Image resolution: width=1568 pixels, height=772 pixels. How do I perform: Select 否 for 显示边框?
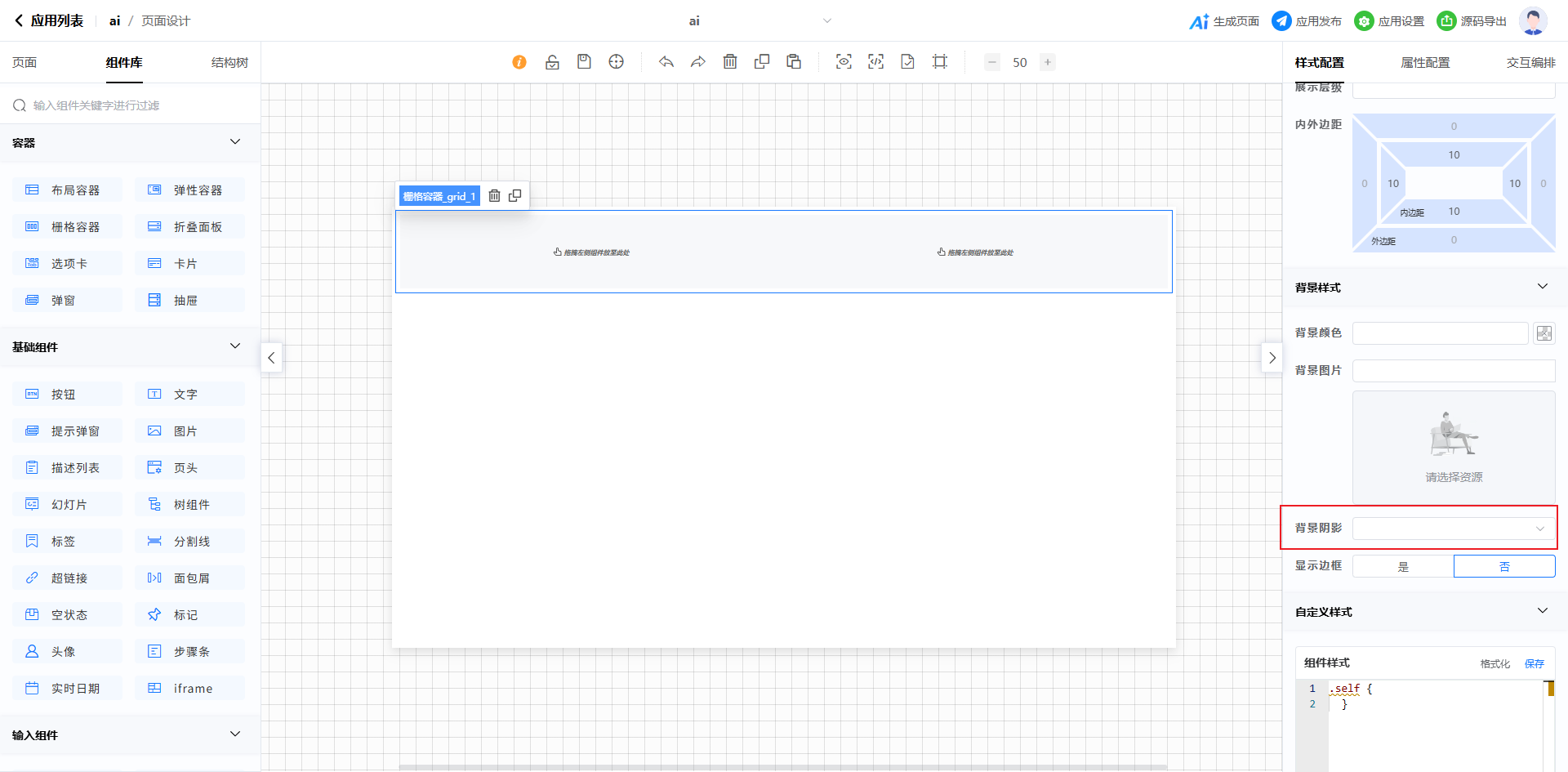coord(1504,566)
